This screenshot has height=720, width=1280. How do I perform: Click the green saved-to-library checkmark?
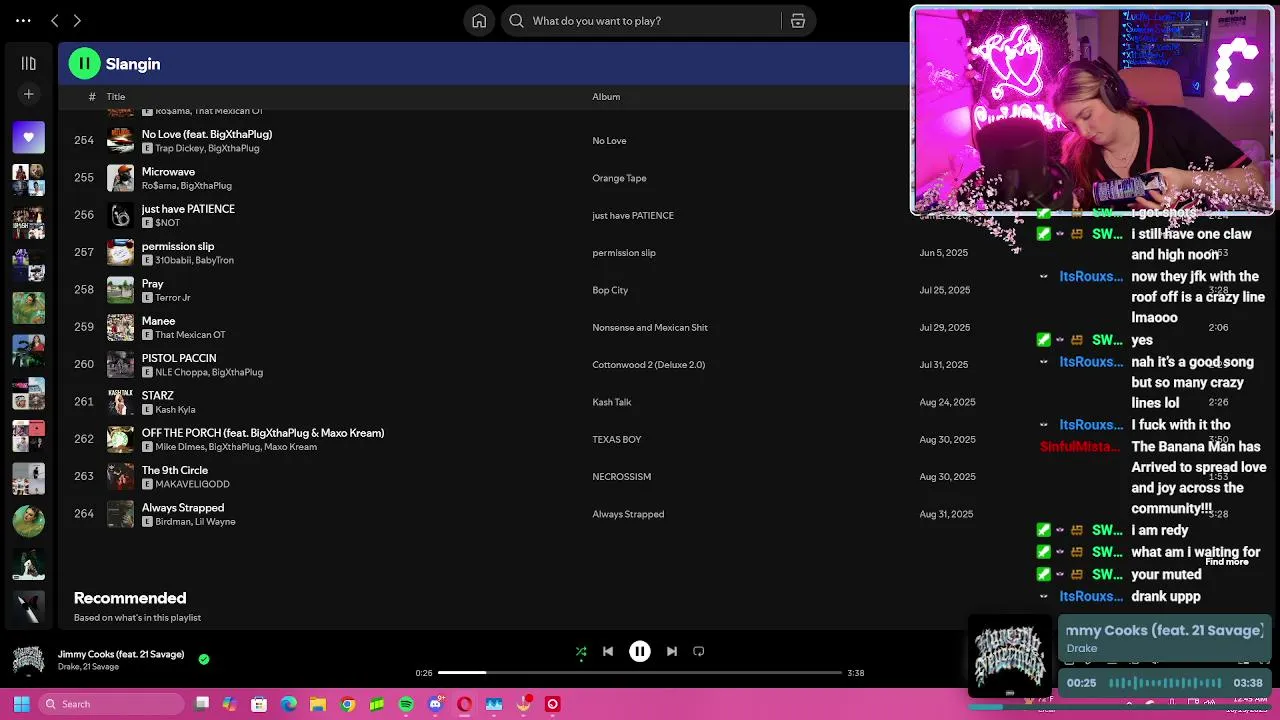(204, 659)
